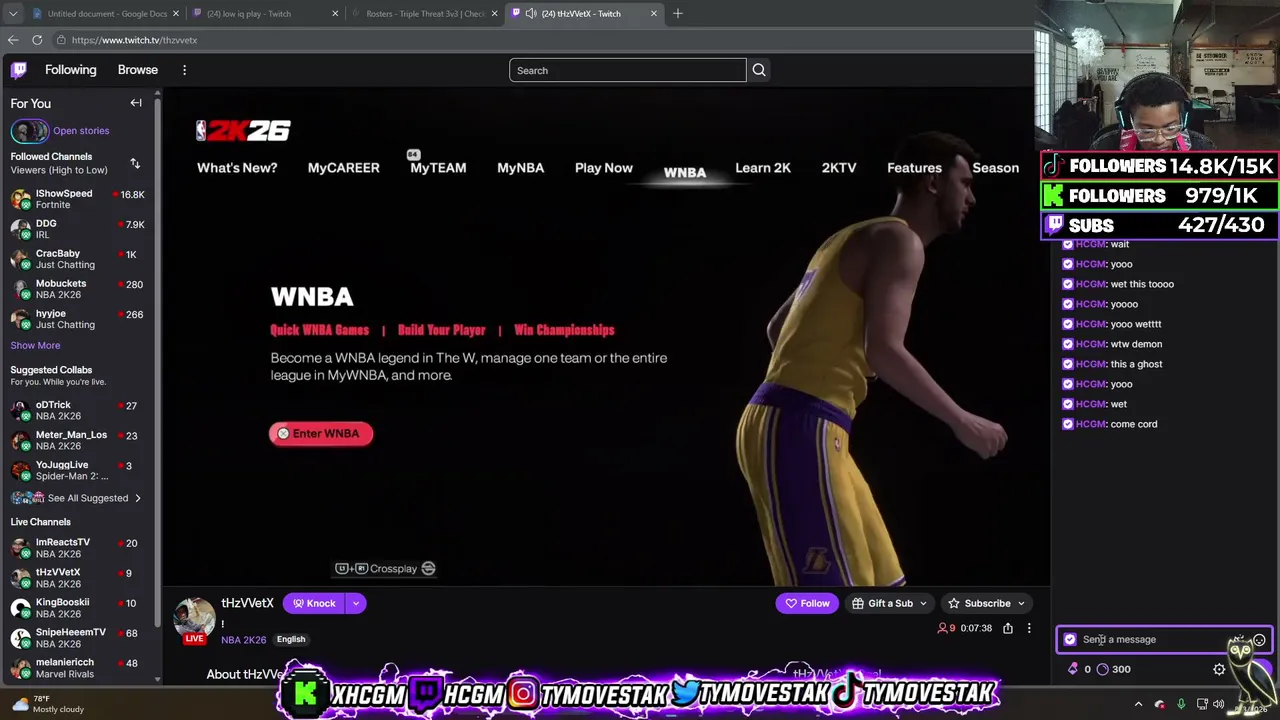Open the browser tab search list
Screen dimensions: 1280x720
tap(12, 13)
